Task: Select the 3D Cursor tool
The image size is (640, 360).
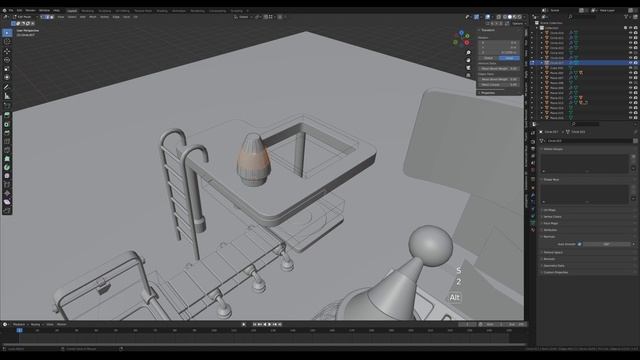Action: (x=7, y=42)
